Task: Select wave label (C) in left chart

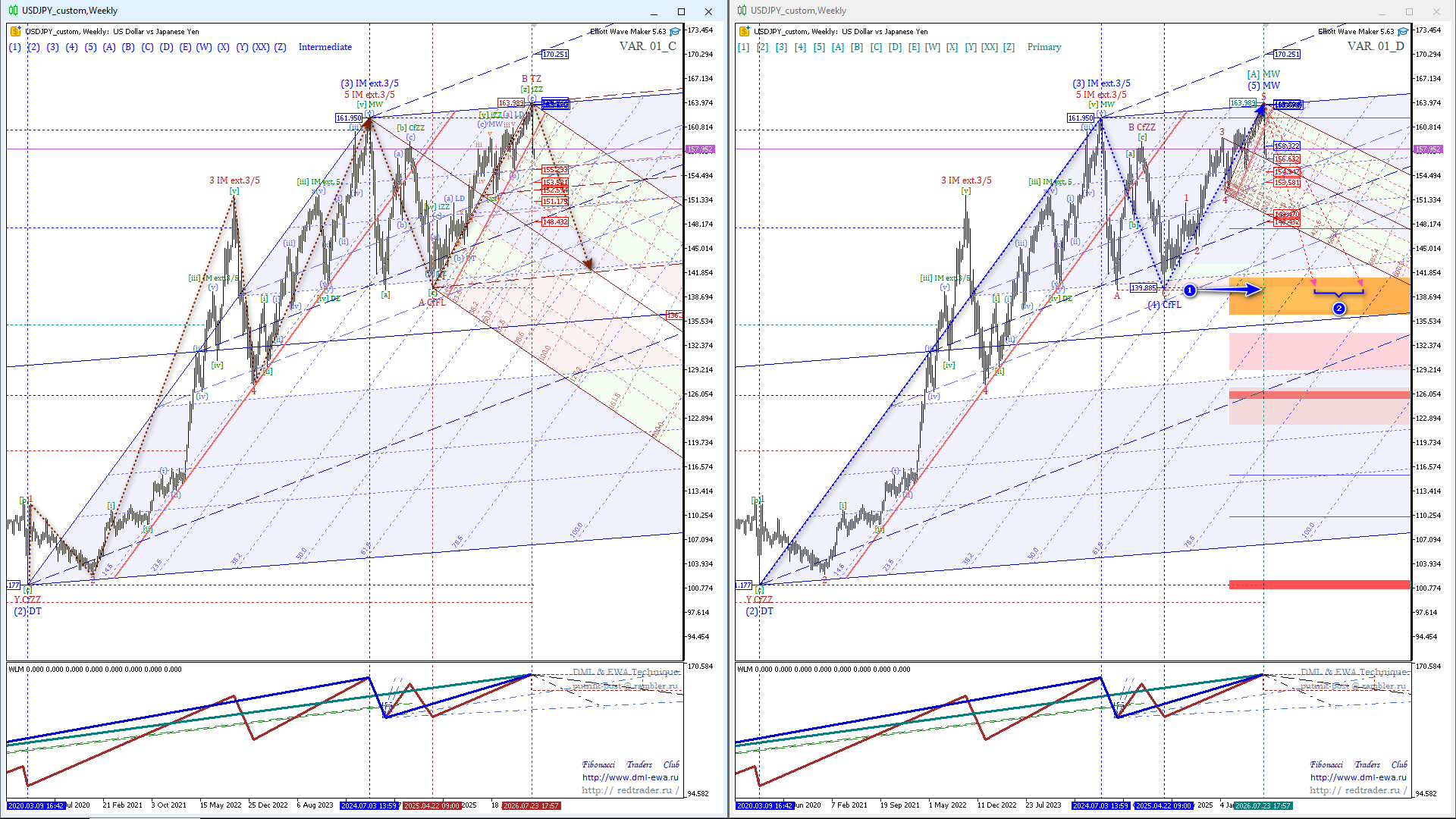Action: [x=147, y=47]
